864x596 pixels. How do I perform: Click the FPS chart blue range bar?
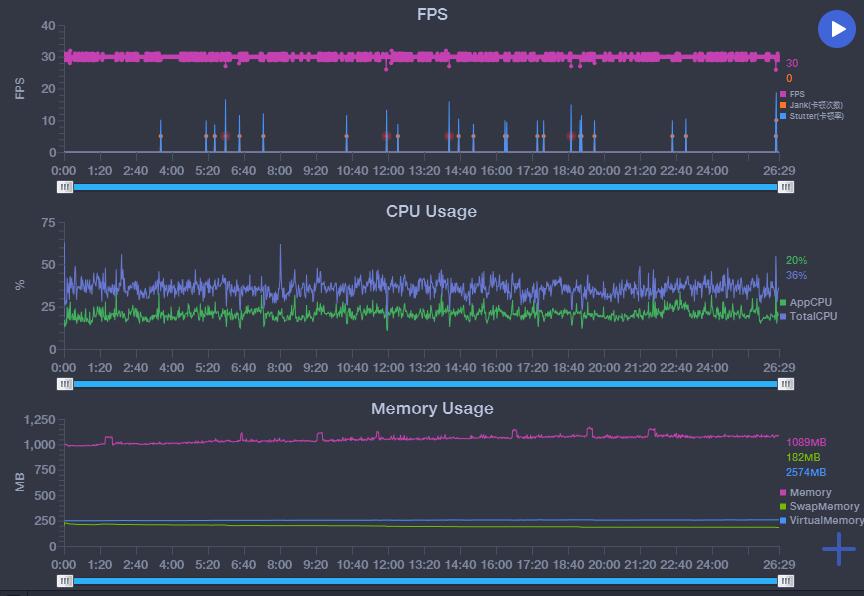425,187
